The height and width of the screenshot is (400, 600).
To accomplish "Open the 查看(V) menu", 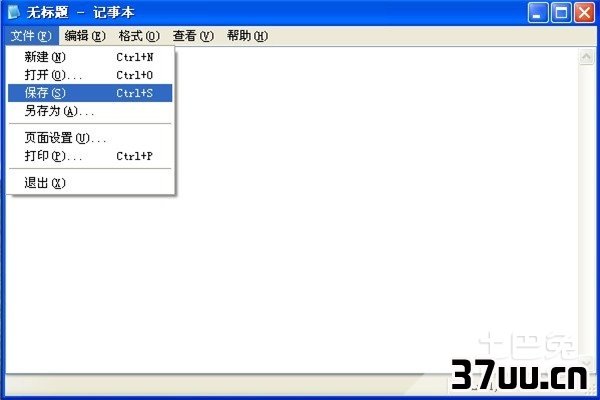I will point(193,36).
